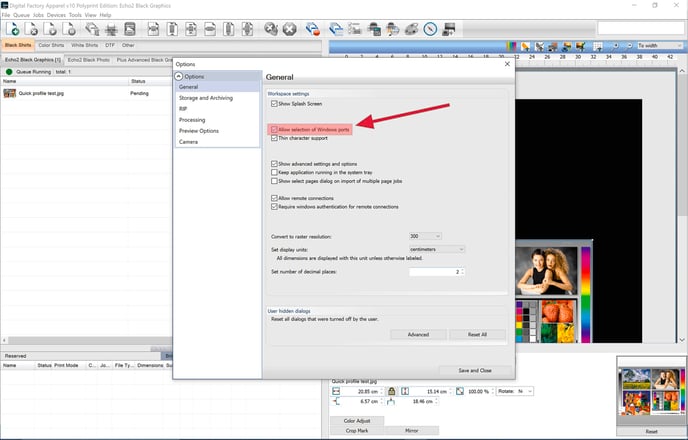Click the stop queue icon with red dot
Image resolution: width=688 pixels, height=440 pixels.
tap(312, 29)
